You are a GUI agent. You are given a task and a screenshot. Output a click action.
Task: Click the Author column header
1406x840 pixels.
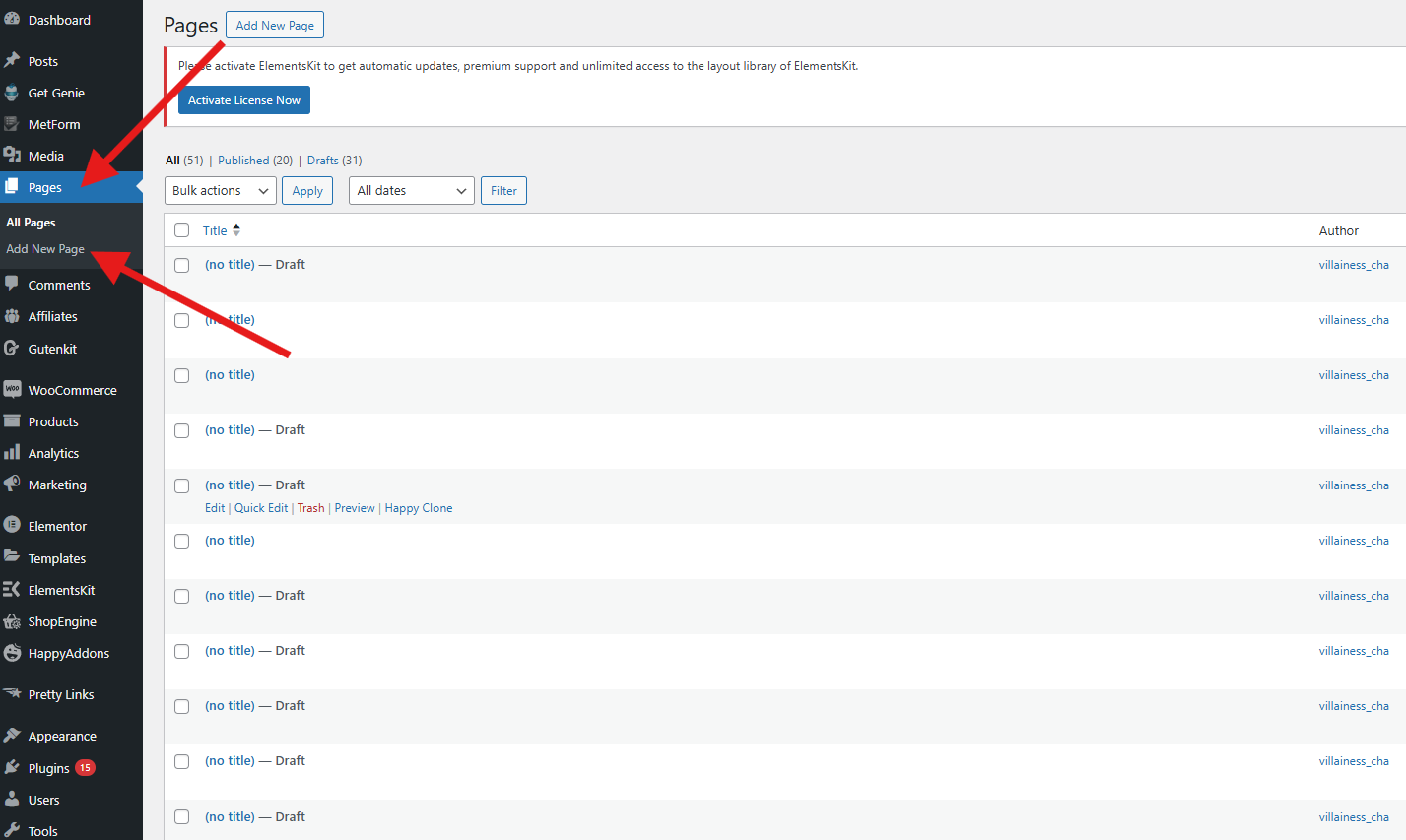pos(1339,230)
